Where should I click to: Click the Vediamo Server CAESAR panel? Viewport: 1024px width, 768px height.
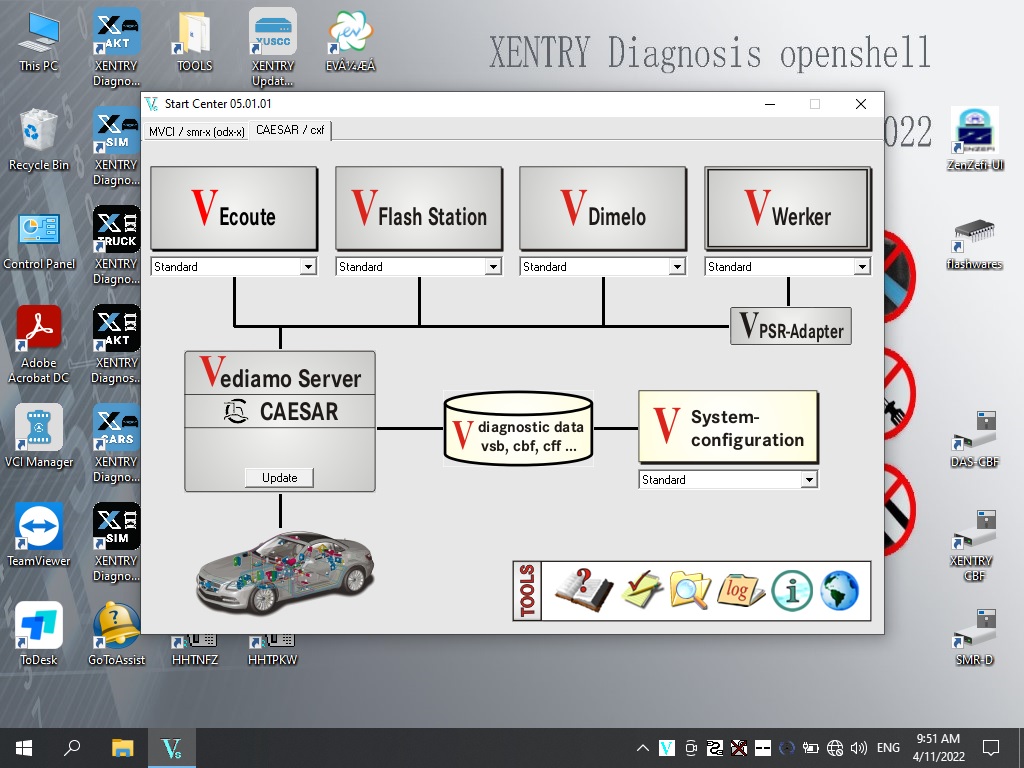[x=280, y=421]
